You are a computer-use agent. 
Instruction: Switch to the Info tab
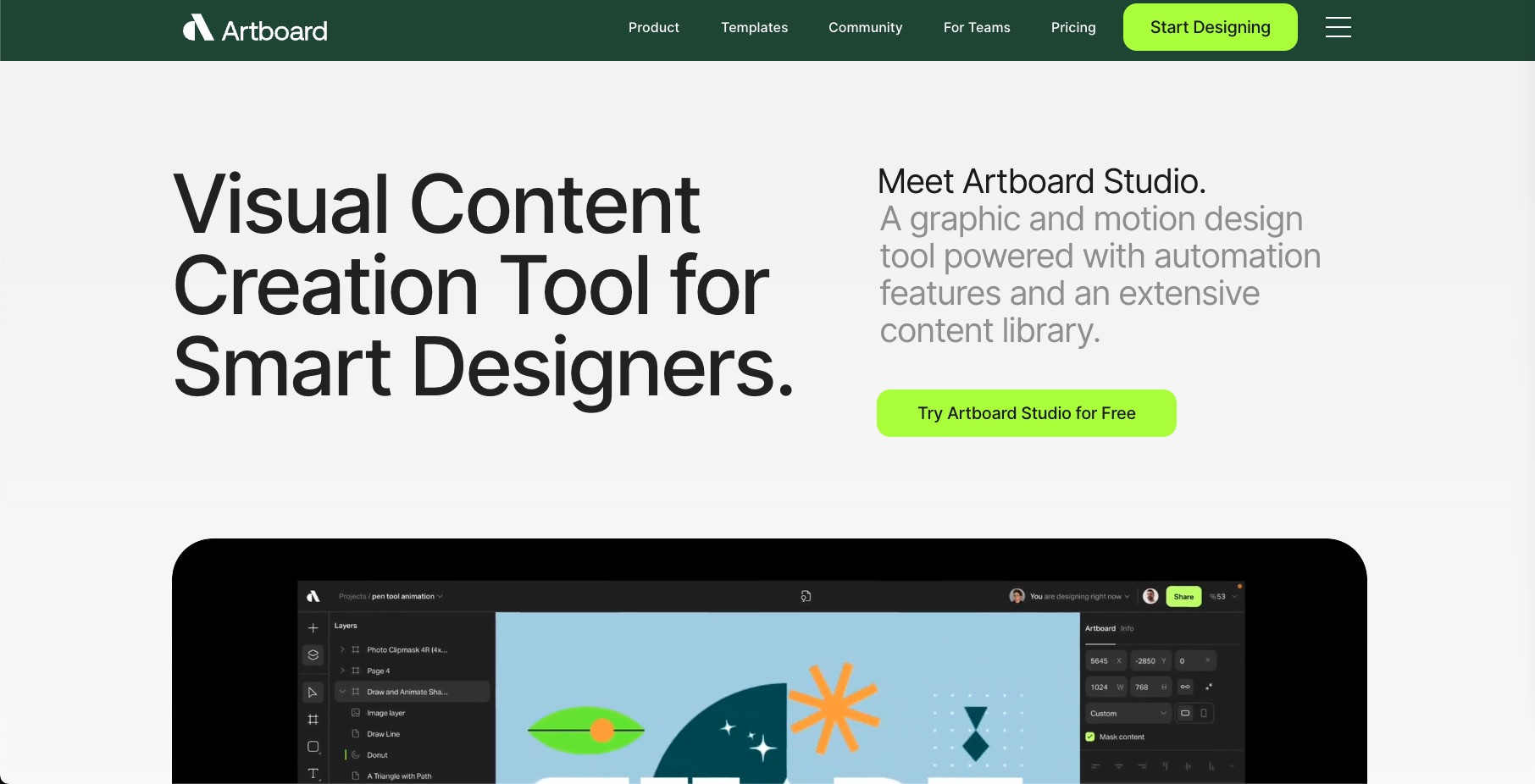(x=1128, y=628)
